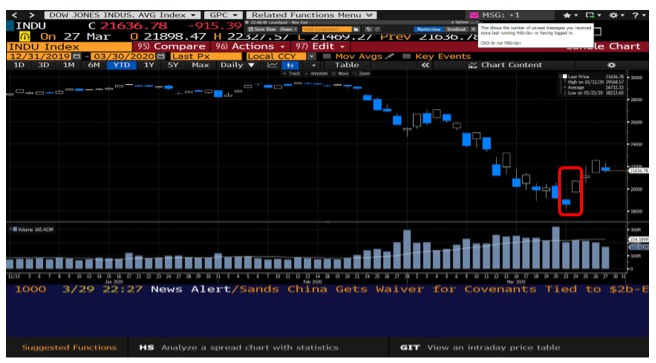Toggle the Key Events checkbox
The height and width of the screenshot is (363, 656).
[406, 56]
